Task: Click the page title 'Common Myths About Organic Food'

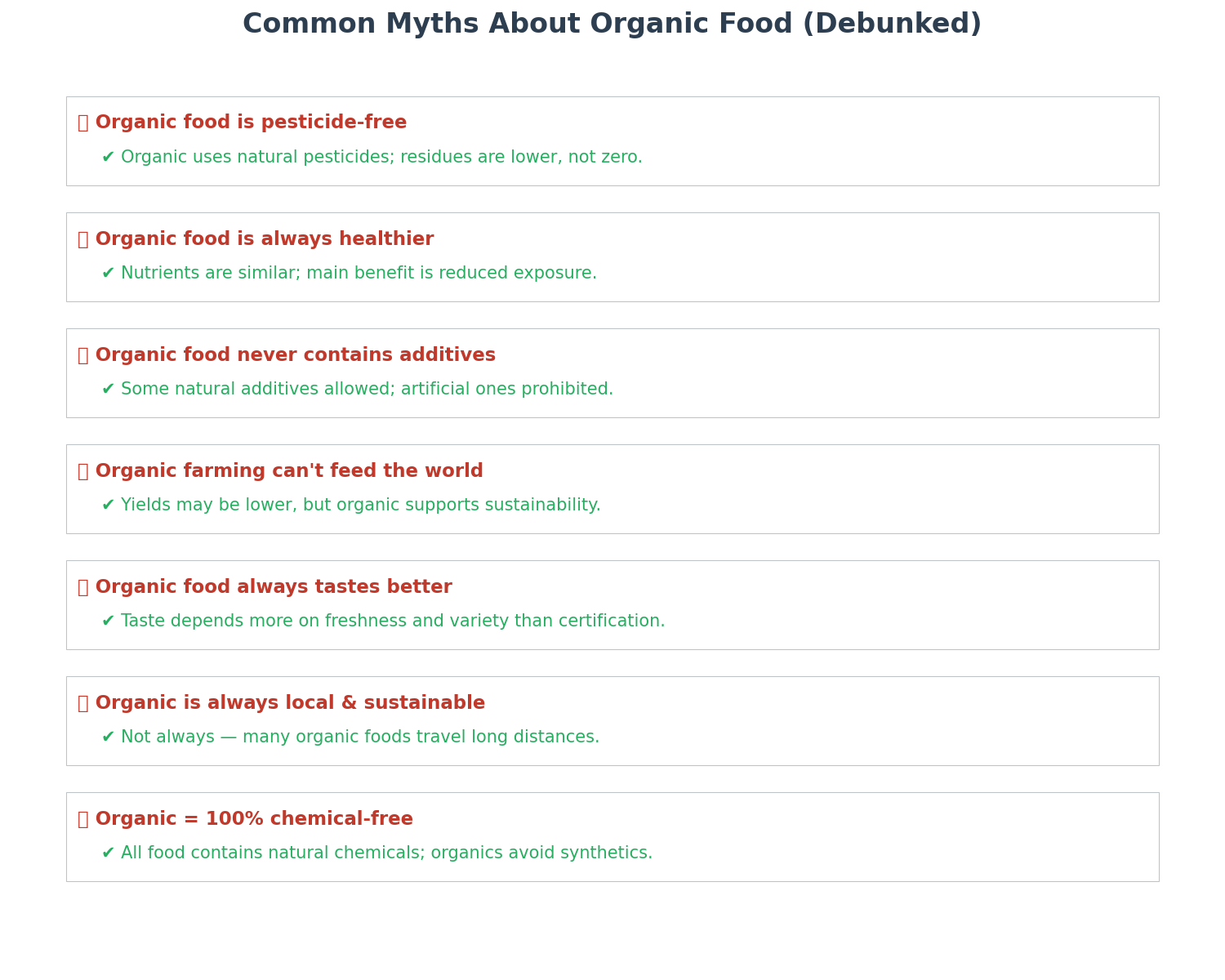Action: click(x=612, y=24)
